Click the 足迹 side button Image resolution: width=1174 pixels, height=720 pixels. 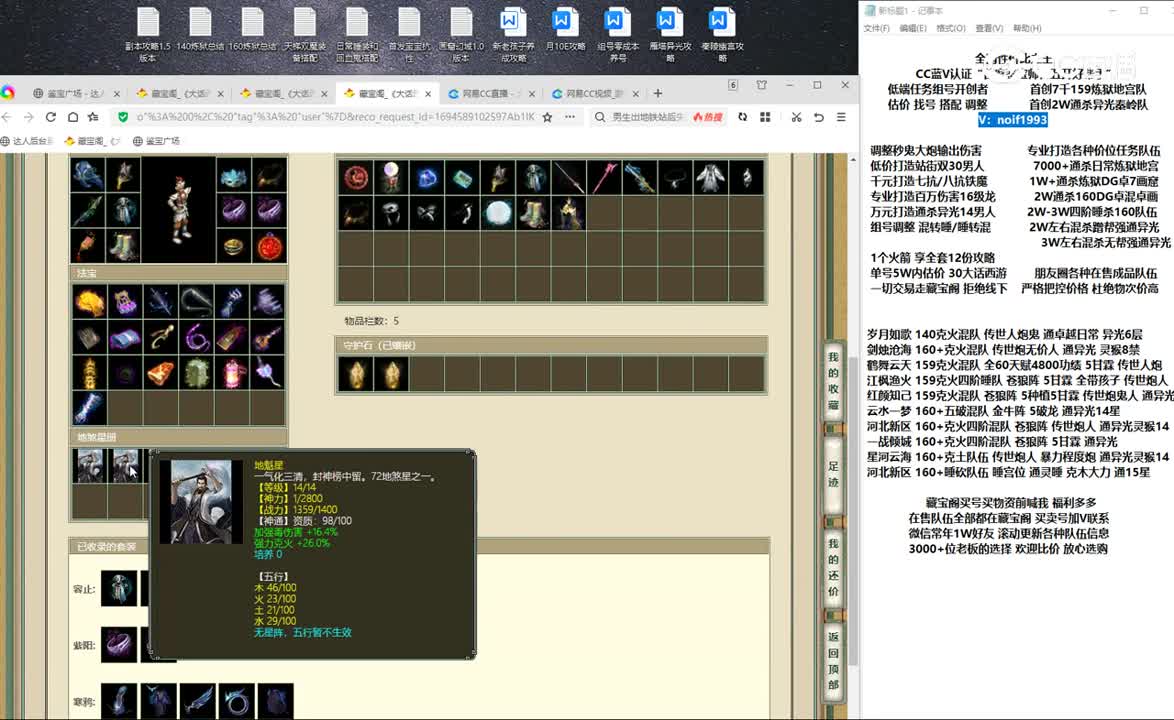click(833, 475)
